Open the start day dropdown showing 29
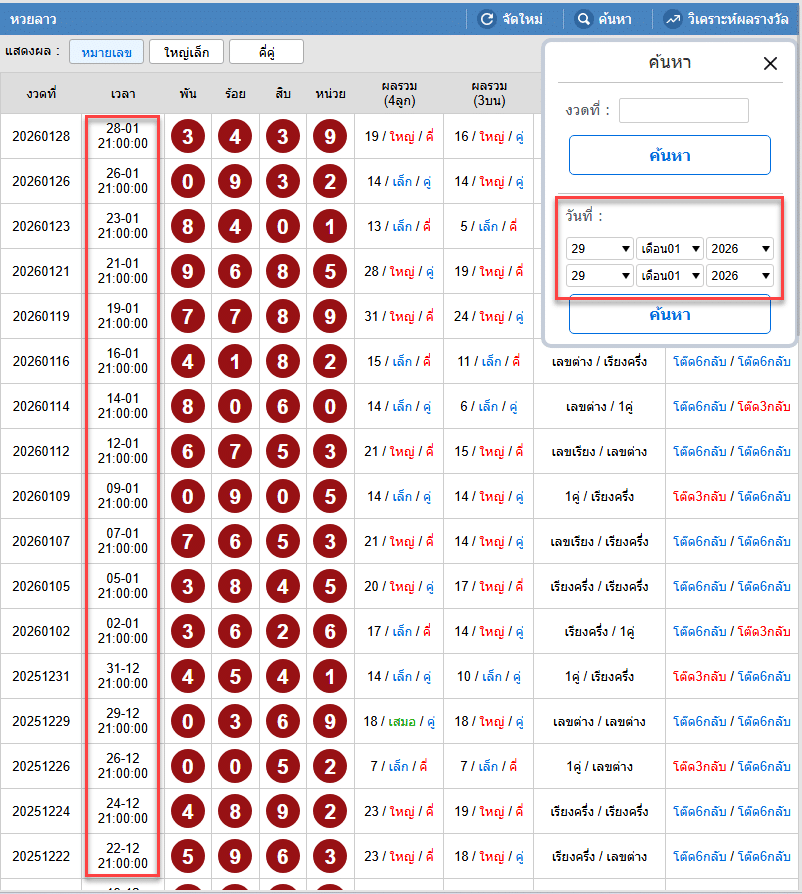The width and height of the screenshot is (802, 894). 599,246
